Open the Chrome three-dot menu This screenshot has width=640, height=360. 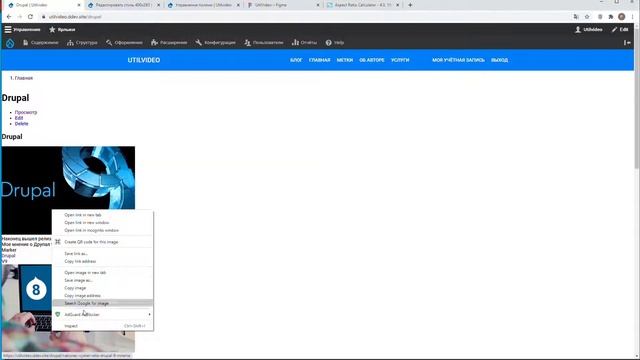[x=633, y=17]
